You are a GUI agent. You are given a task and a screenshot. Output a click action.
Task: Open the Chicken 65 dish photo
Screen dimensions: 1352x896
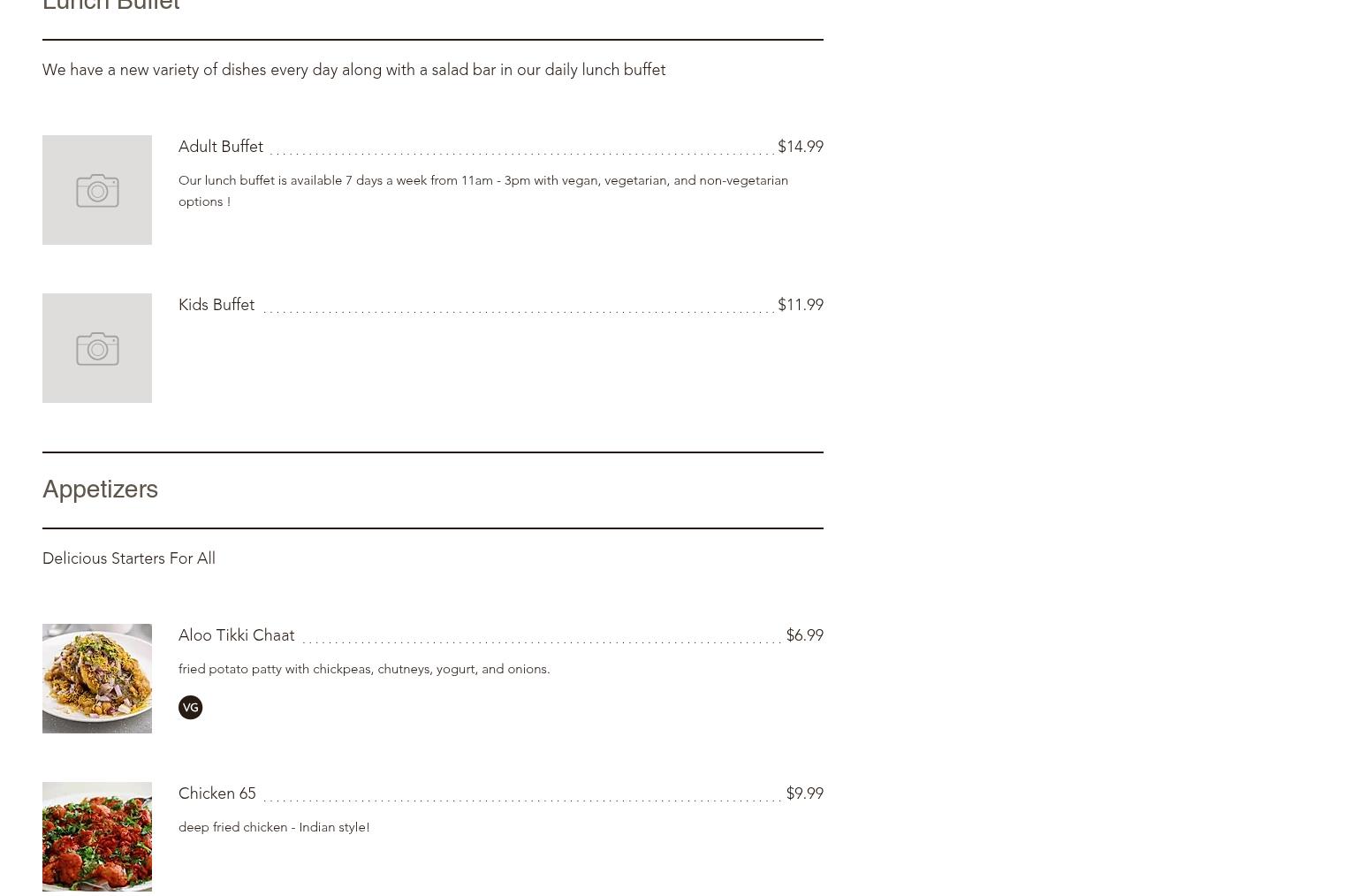(x=97, y=837)
